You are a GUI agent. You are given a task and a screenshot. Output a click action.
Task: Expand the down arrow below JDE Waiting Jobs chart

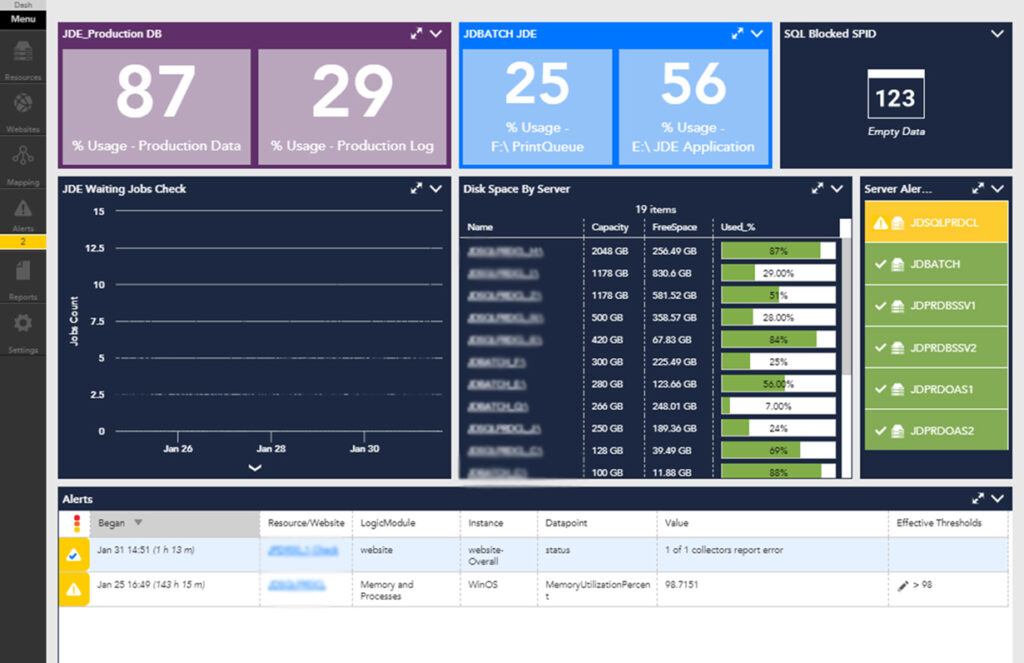(253, 468)
